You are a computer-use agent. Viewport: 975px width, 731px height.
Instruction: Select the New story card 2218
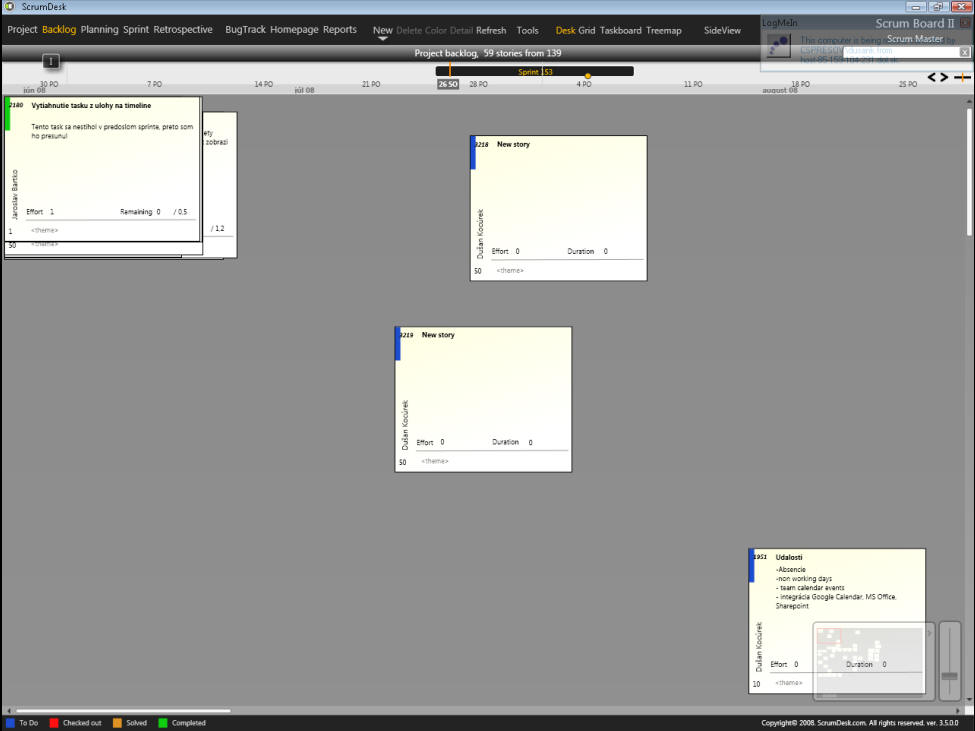(x=558, y=208)
